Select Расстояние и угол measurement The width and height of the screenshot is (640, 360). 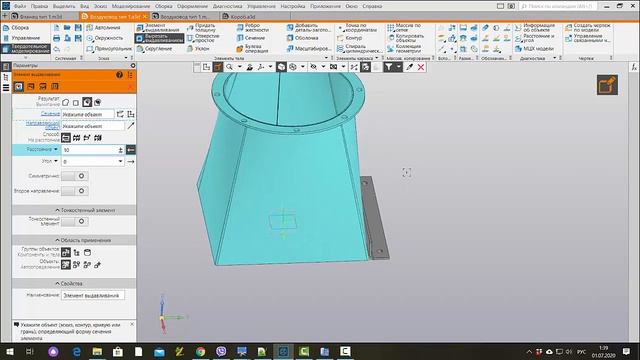pos(534,38)
